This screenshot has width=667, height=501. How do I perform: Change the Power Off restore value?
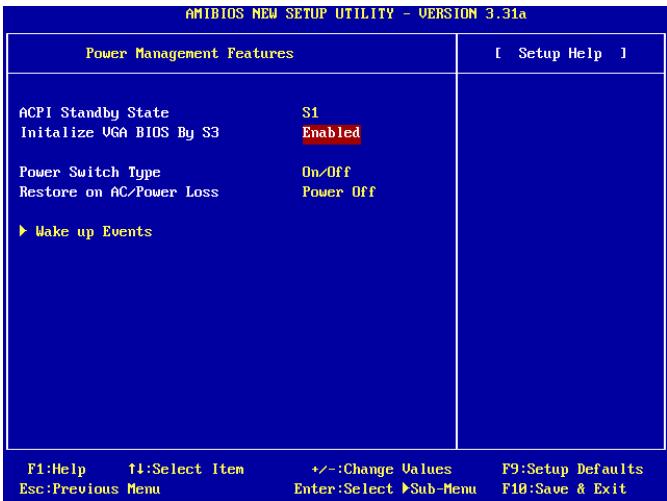339,192
